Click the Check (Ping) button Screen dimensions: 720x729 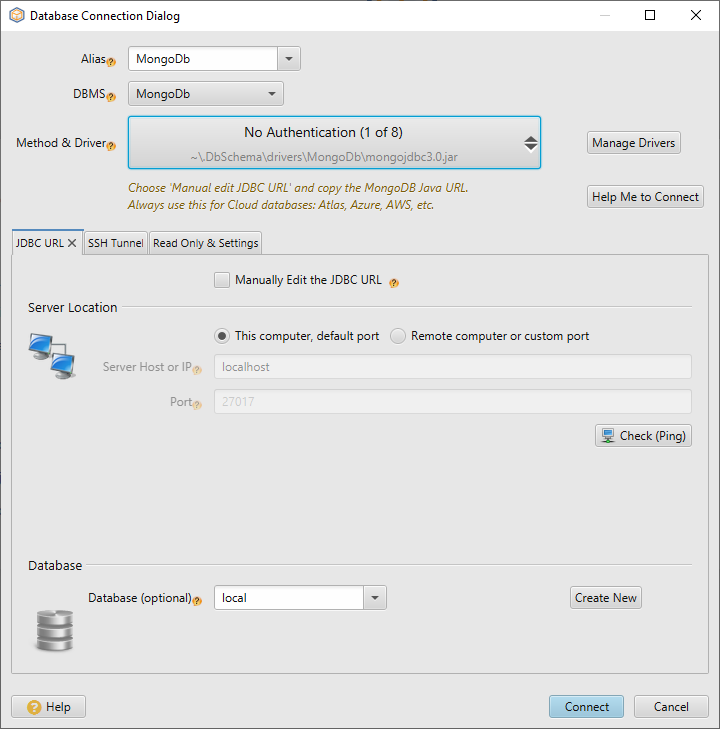(643, 436)
